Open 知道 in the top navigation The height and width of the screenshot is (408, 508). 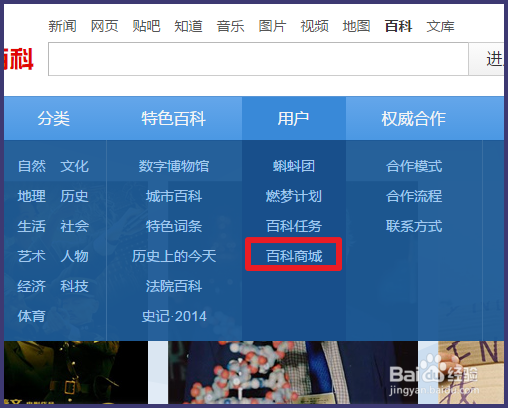188,26
